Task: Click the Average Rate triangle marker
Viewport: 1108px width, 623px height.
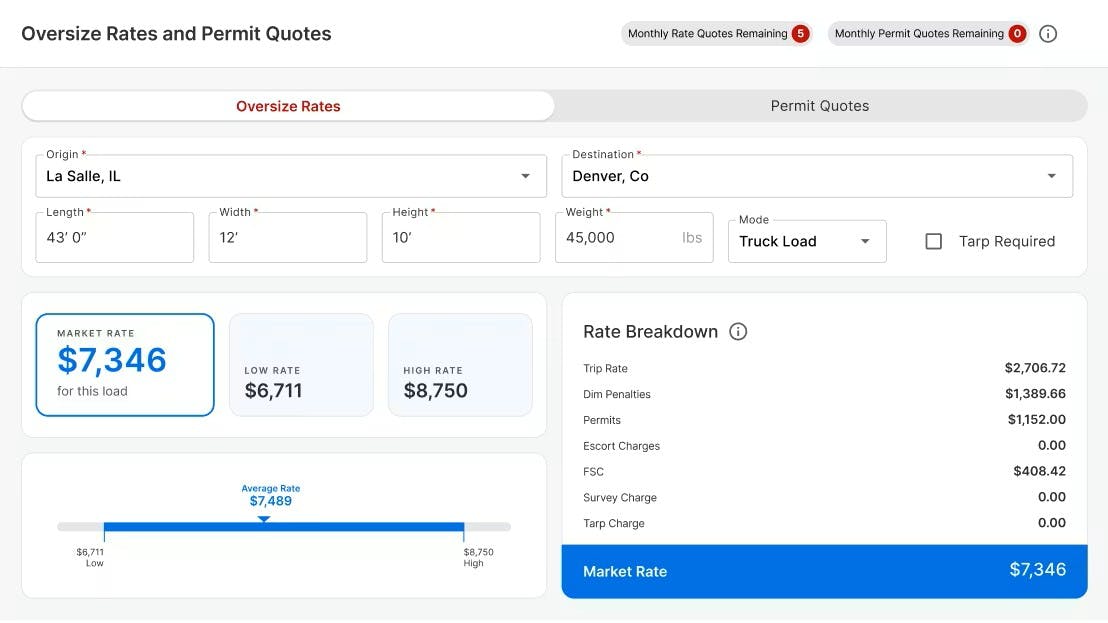Action: 264,518
